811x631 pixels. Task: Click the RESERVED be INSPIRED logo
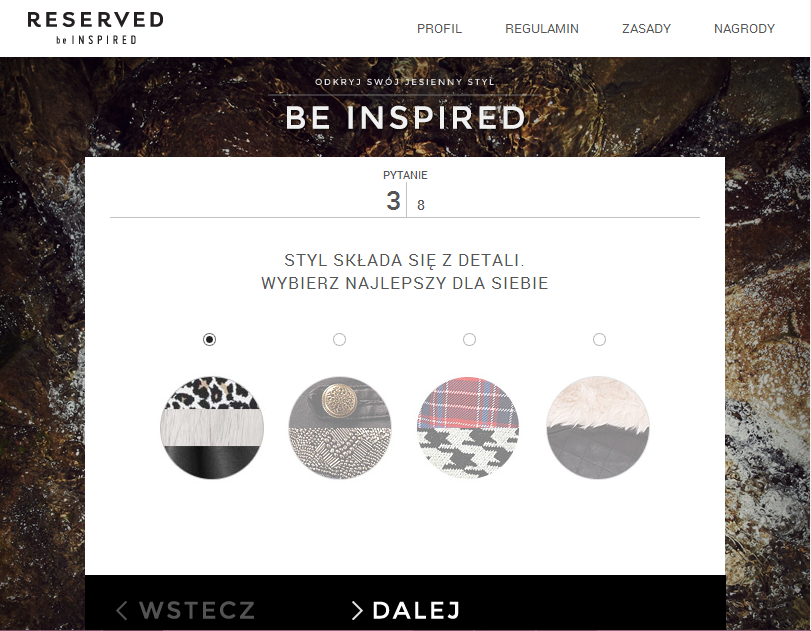click(95, 28)
